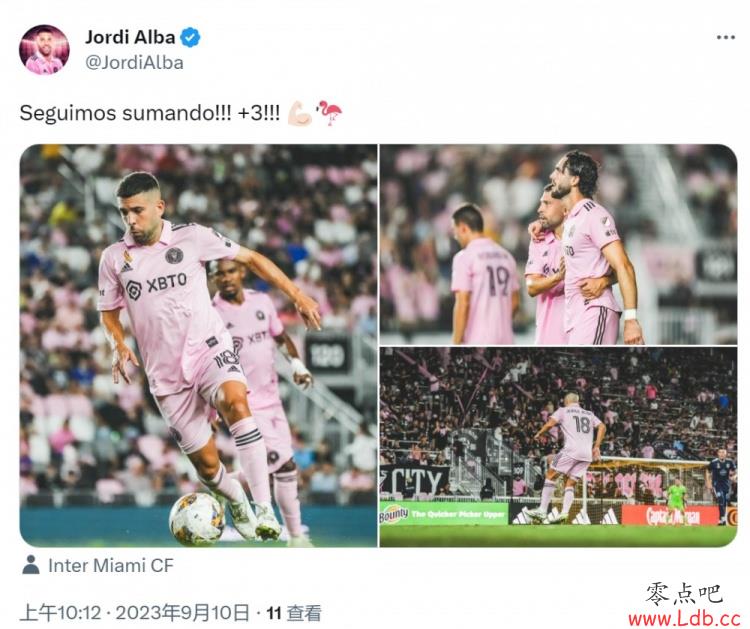750x629 pixels.
Task: Click the flexed biceps emoji
Action: point(300,113)
